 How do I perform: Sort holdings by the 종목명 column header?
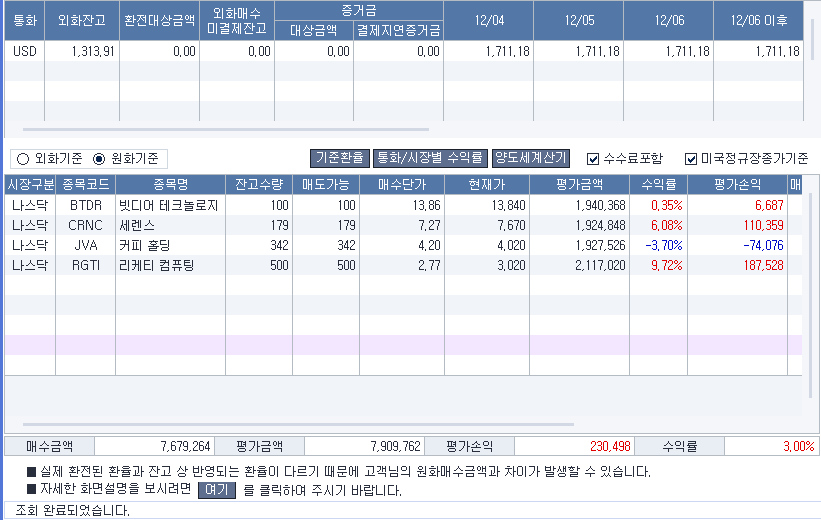point(170,185)
